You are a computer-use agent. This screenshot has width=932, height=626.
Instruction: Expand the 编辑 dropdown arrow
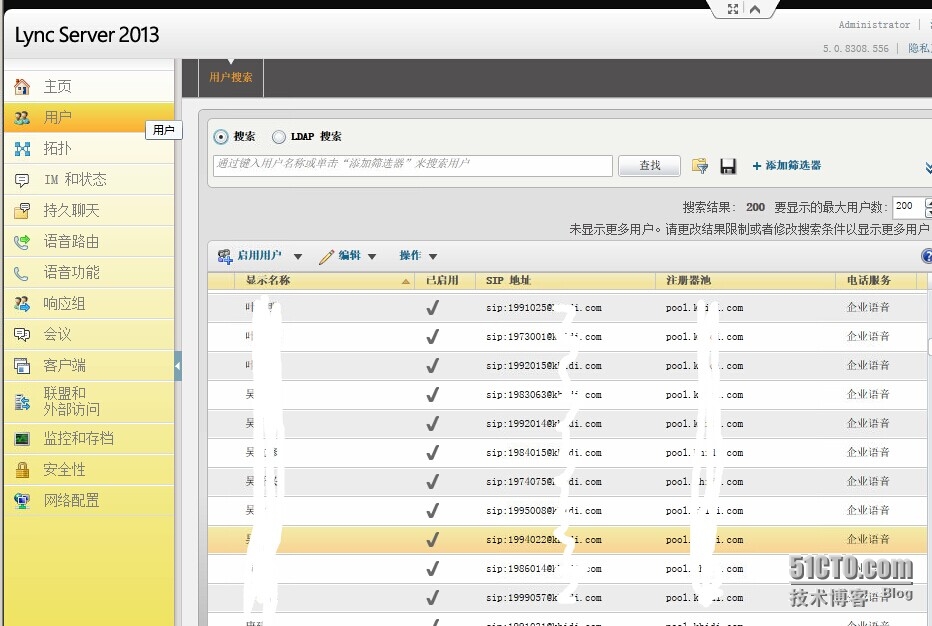(372, 257)
